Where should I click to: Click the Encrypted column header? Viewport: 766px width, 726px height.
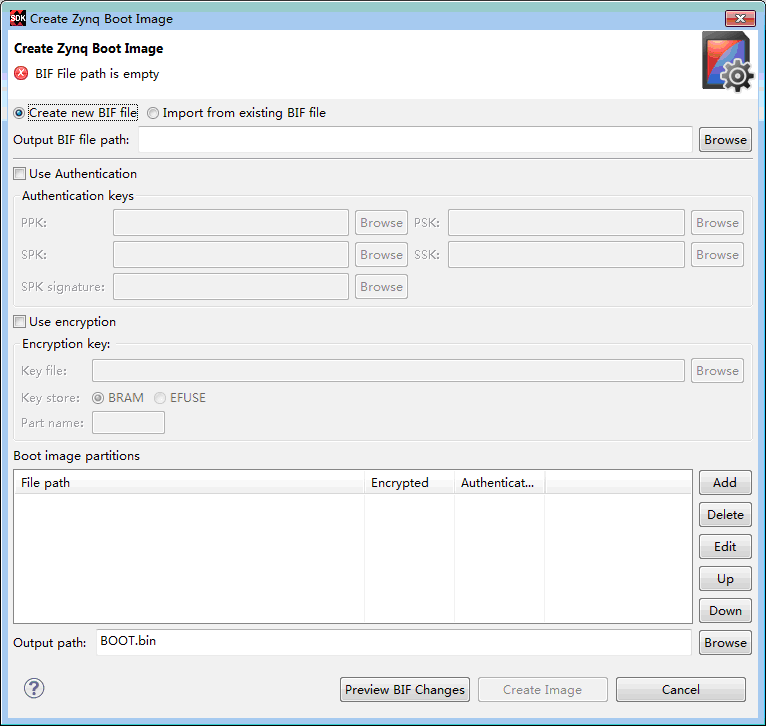click(x=409, y=483)
